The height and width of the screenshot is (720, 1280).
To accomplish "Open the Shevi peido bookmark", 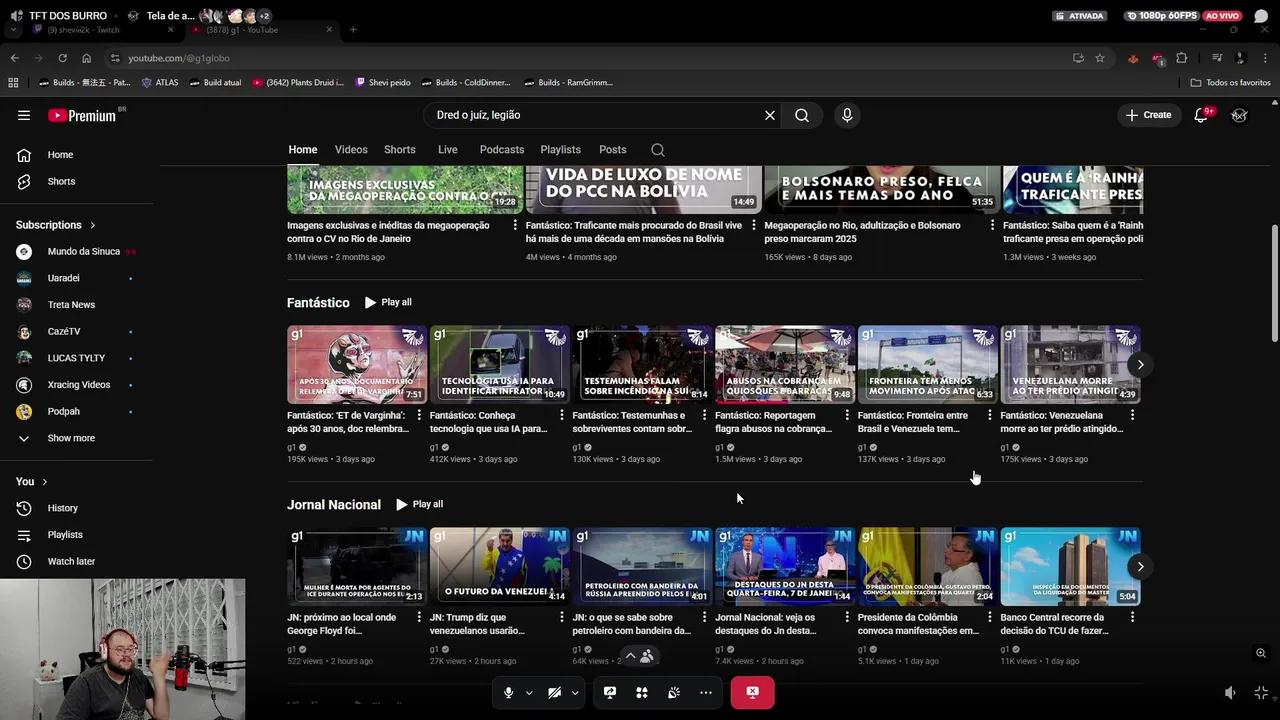I will (x=383, y=82).
